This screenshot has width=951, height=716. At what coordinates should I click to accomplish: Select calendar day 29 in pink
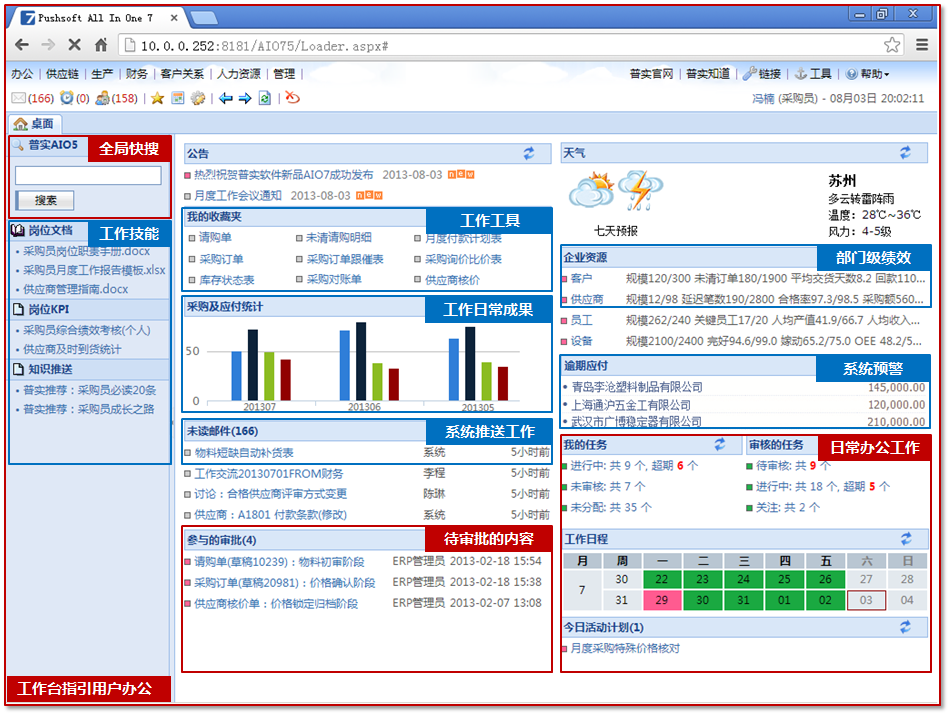pyautogui.click(x=662, y=600)
